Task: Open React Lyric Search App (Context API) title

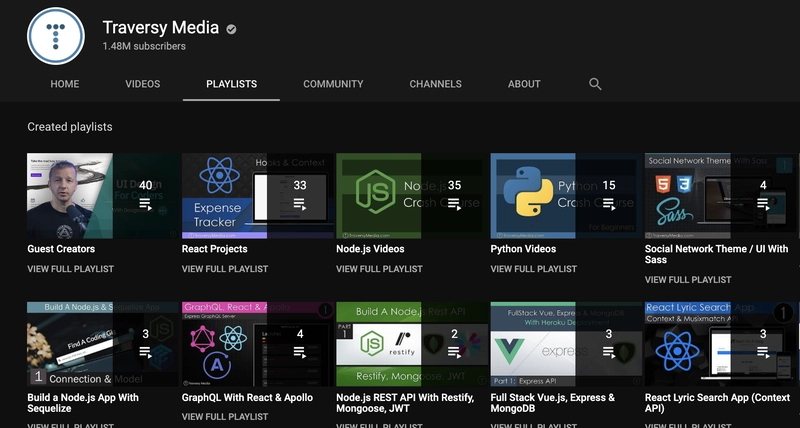Action: pos(717,403)
